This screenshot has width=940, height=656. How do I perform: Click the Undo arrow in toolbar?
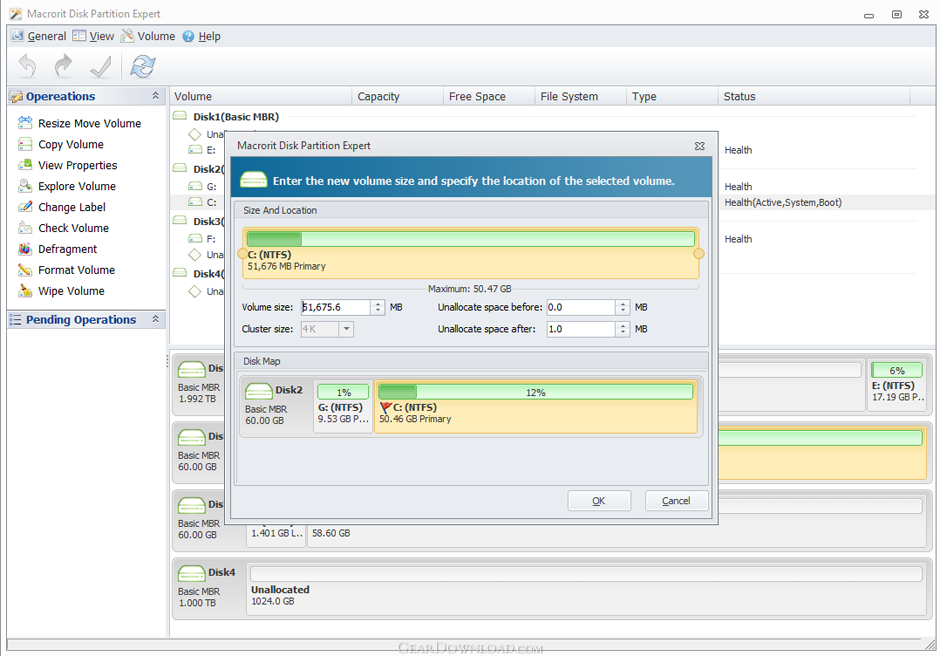(x=27, y=66)
